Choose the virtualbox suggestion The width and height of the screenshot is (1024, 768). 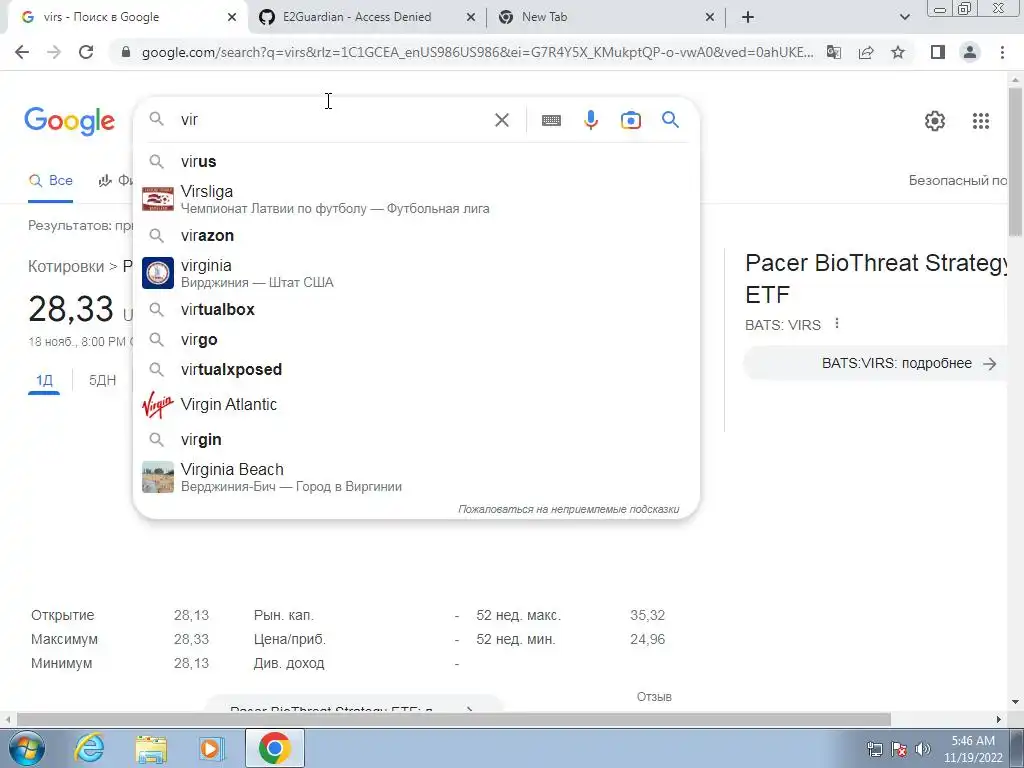pyautogui.click(x=416, y=310)
